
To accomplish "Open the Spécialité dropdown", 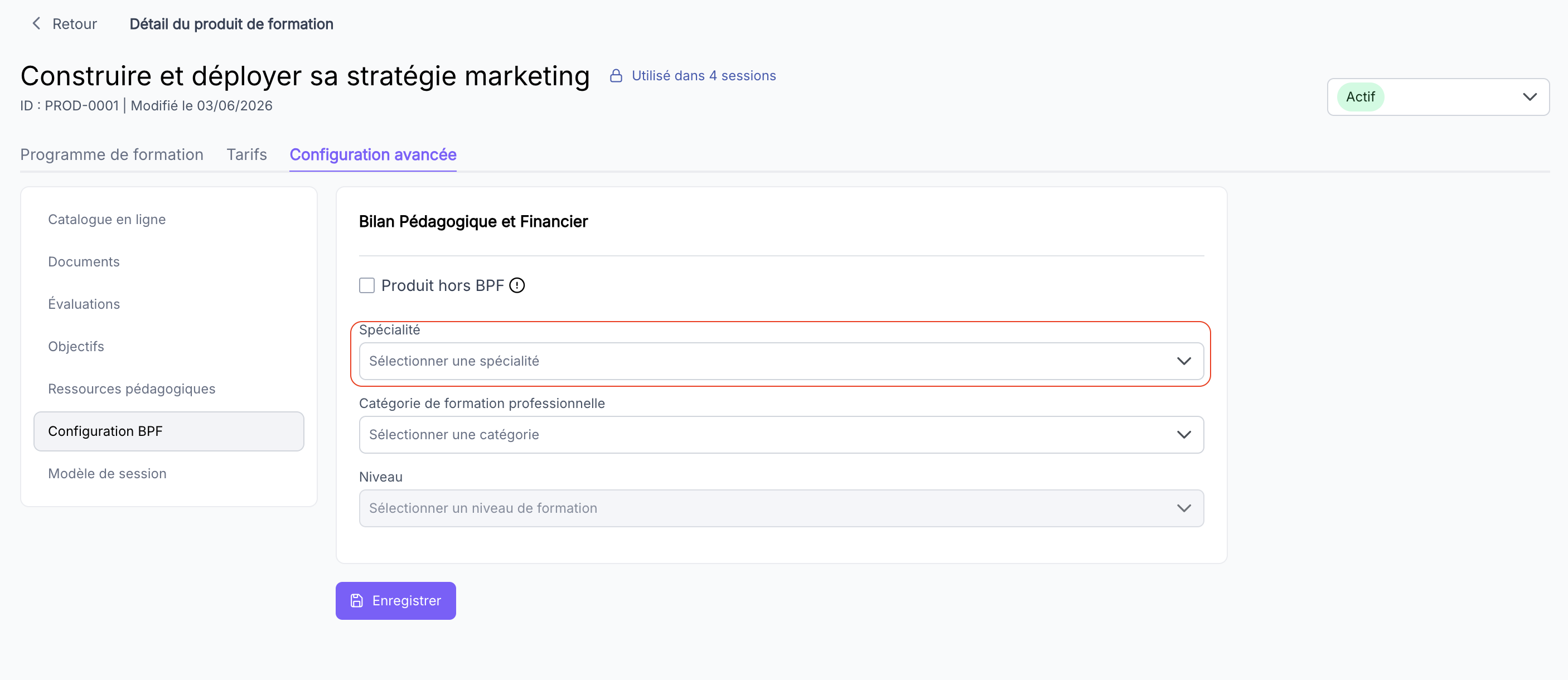I will pos(781,361).
